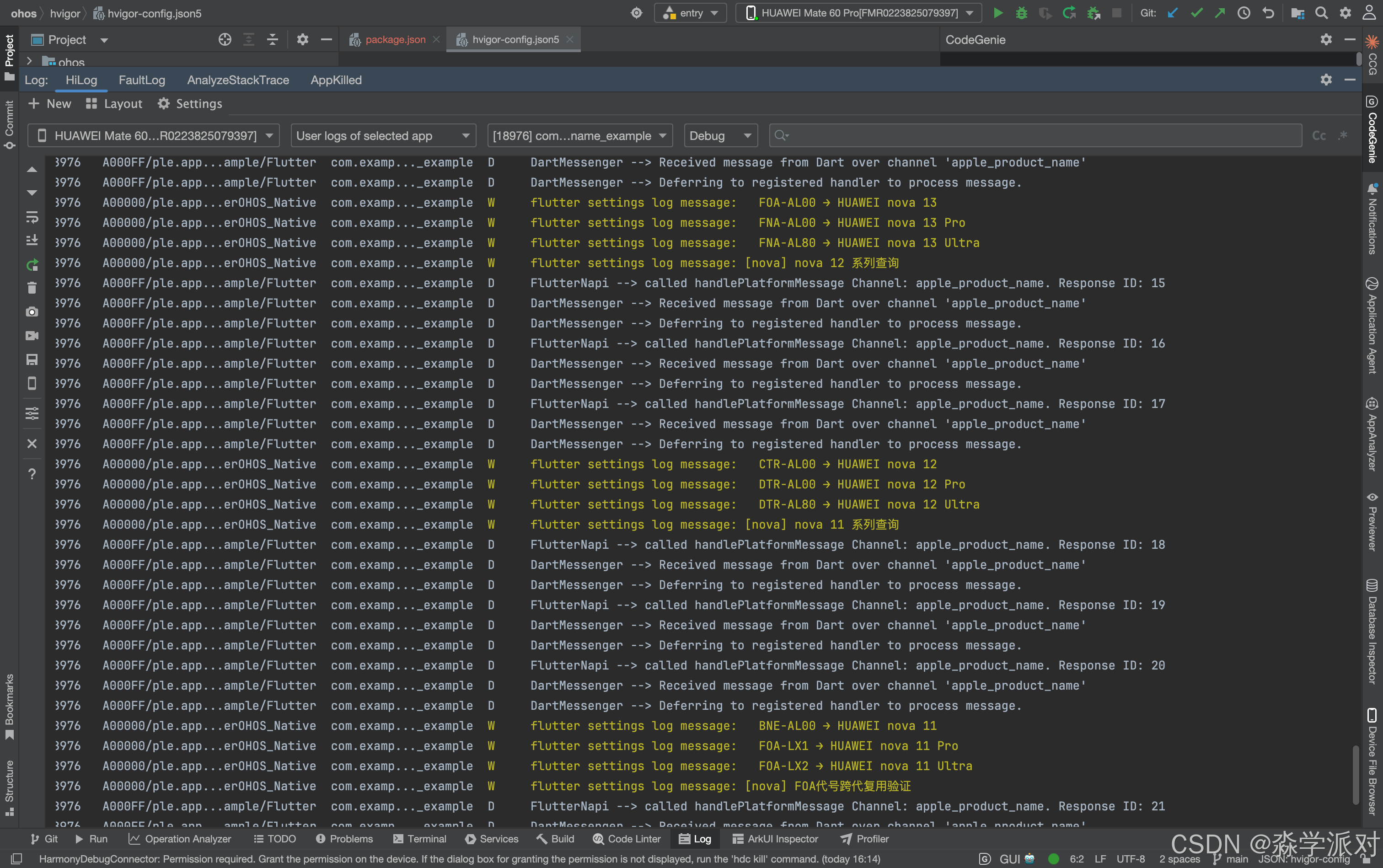Click the log search input field

click(x=1039, y=136)
